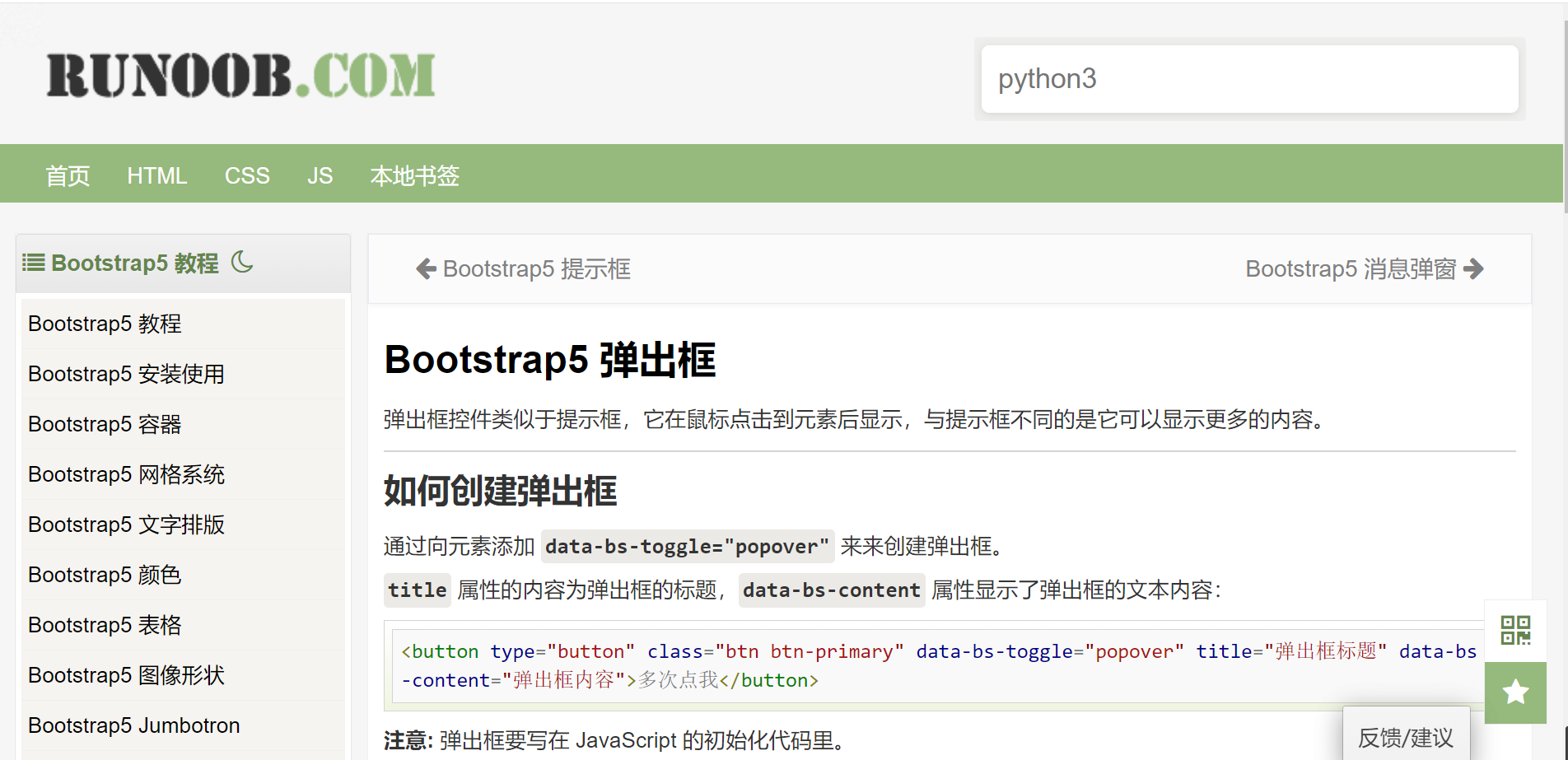Click the star favorite icon

click(1514, 692)
